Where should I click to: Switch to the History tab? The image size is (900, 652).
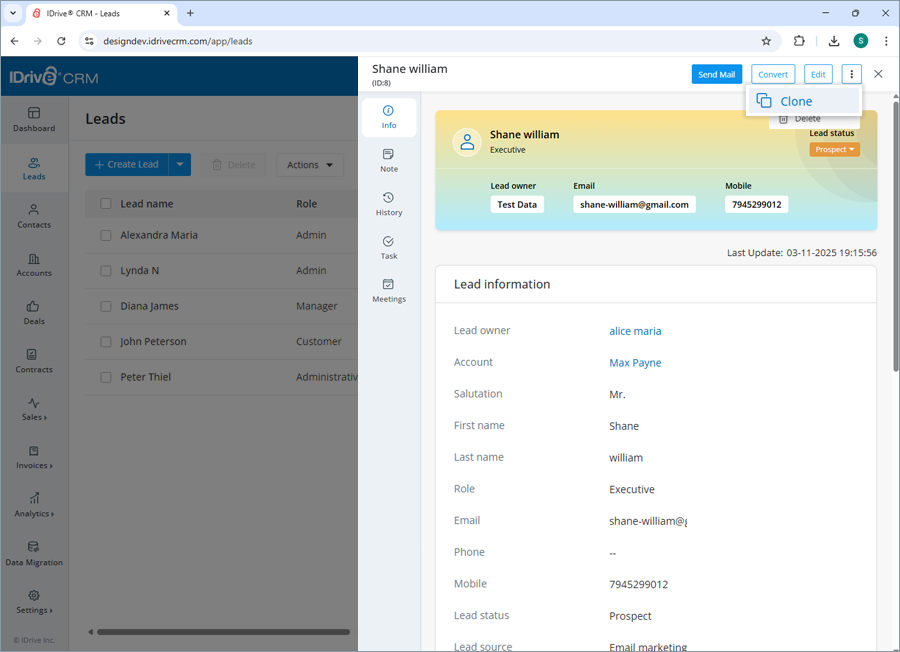pos(388,202)
